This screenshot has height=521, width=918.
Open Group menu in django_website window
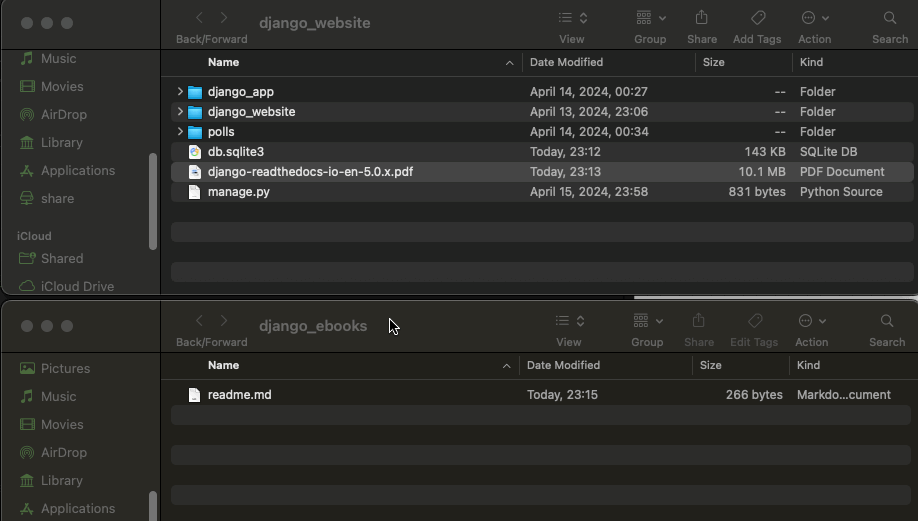[650, 18]
